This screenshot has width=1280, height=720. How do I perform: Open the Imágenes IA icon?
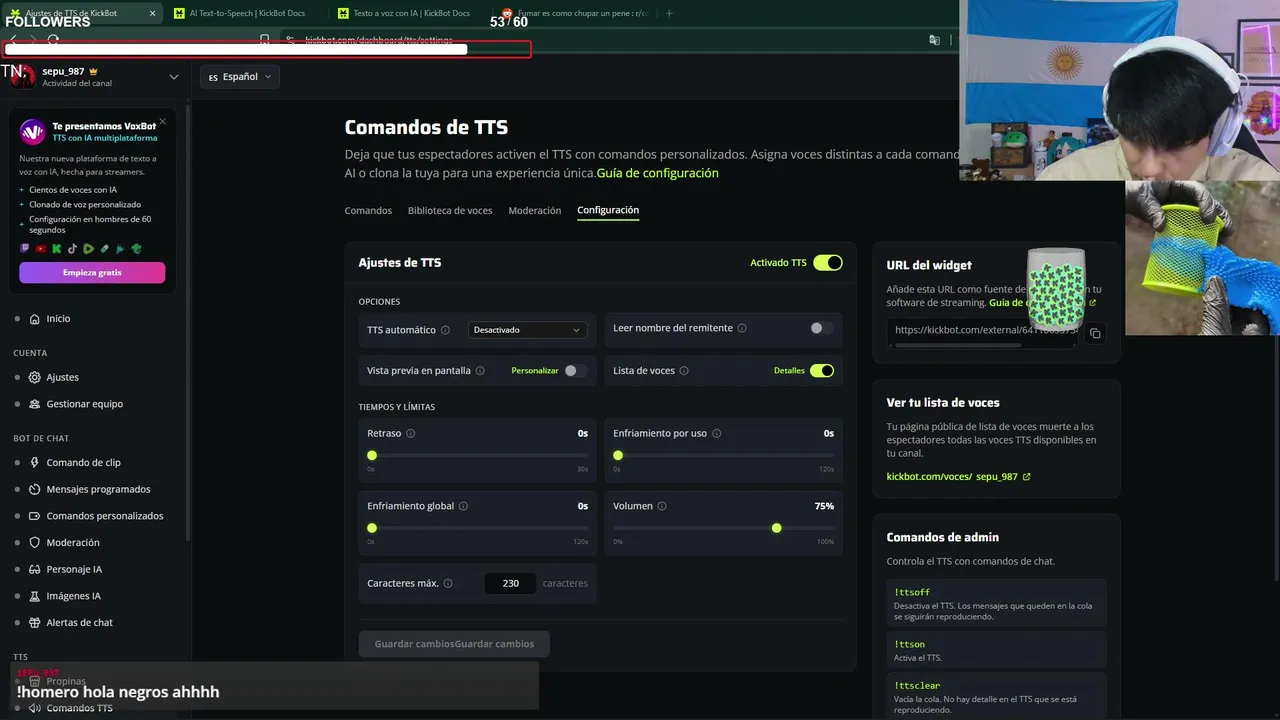click(x=34, y=596)
